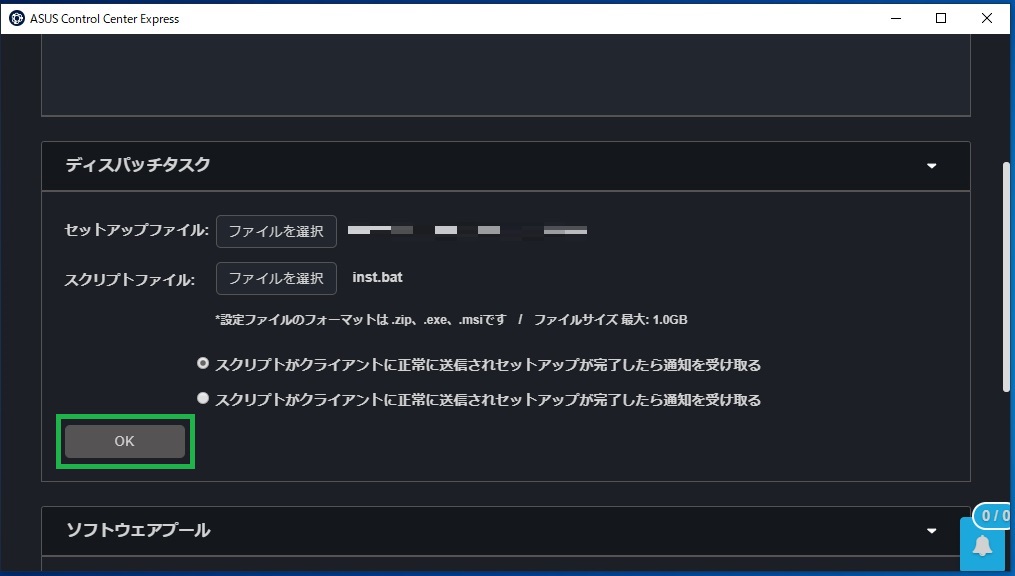This screenshot has height=576, width=1015.
Task: Select the first notification radio option
Action: 203,363
